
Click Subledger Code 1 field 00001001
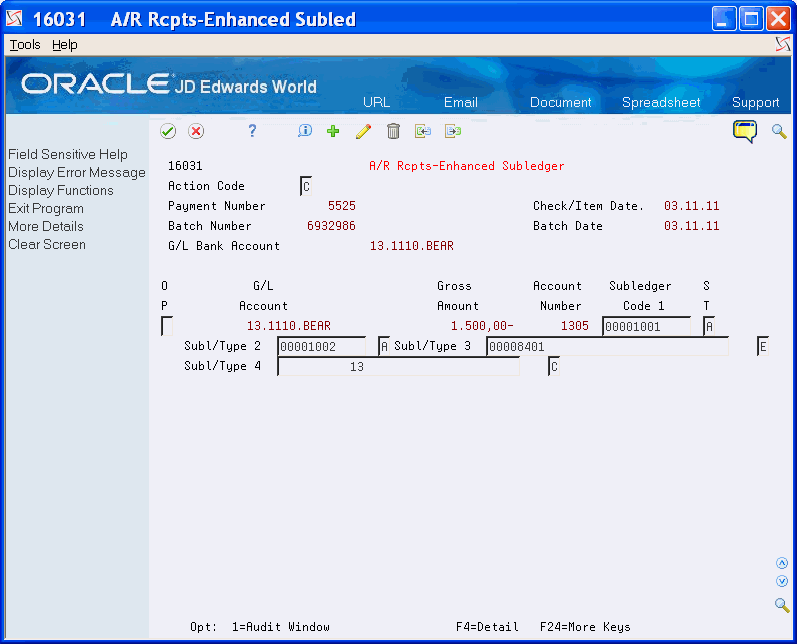(x=647, y=326)
